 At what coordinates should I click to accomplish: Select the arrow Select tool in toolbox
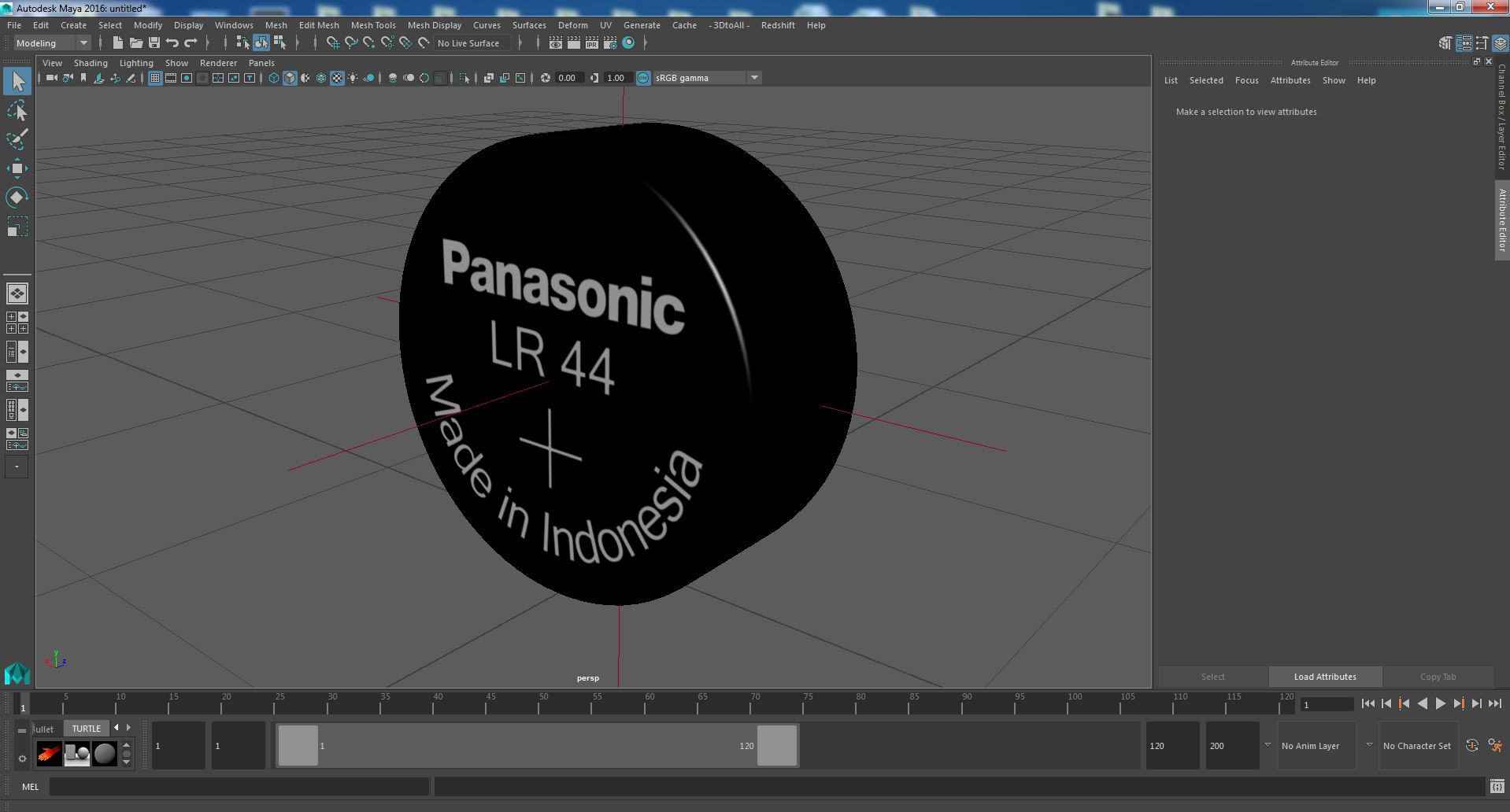(17, 80)
